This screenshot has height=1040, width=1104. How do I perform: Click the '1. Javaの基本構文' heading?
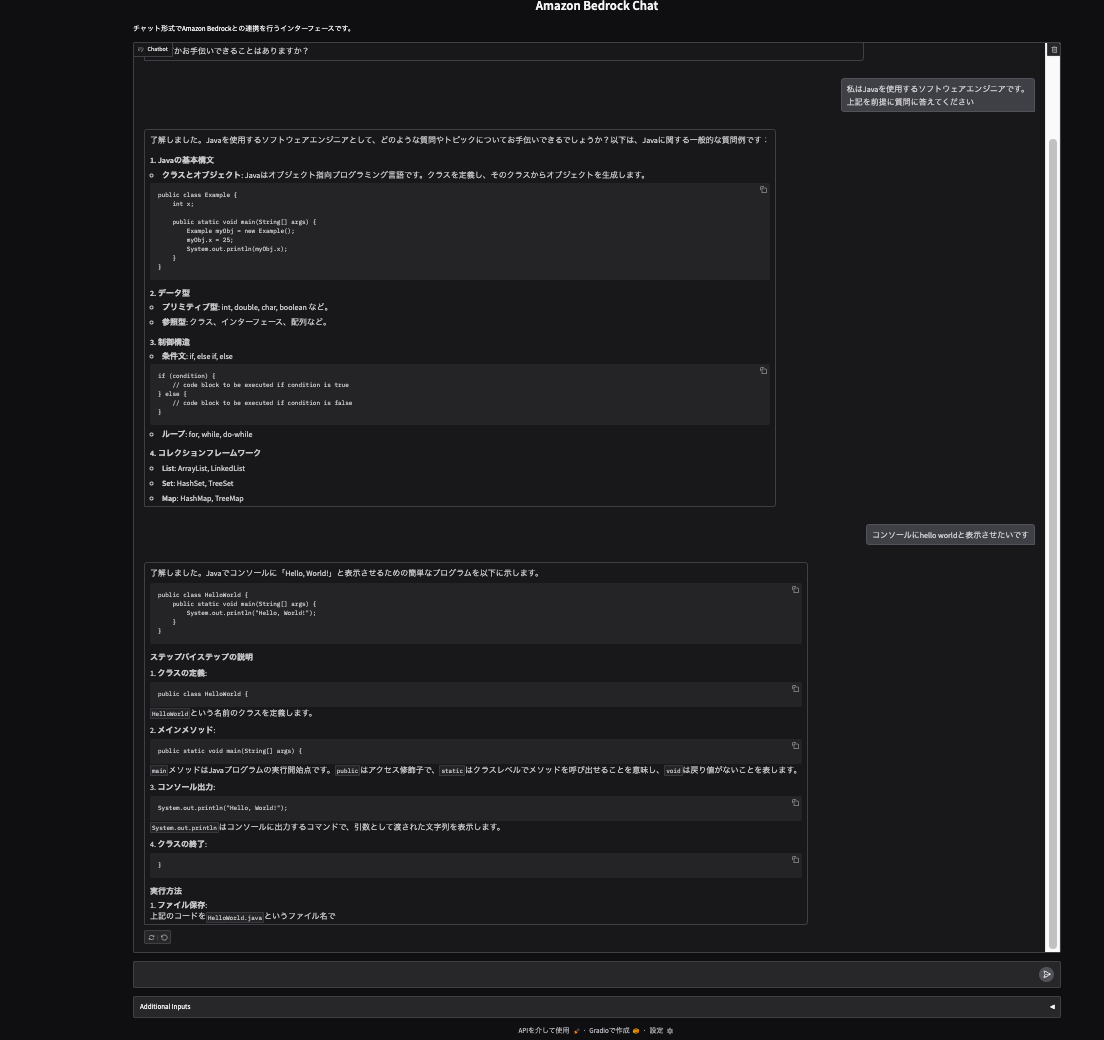[182, 161]
